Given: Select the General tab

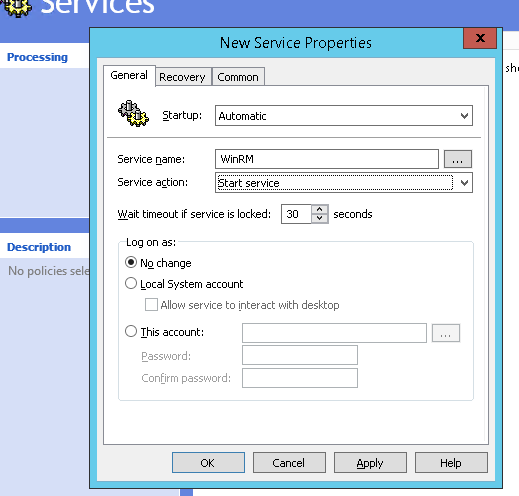Looking at the screenshot, I should [x=129, y=75].
